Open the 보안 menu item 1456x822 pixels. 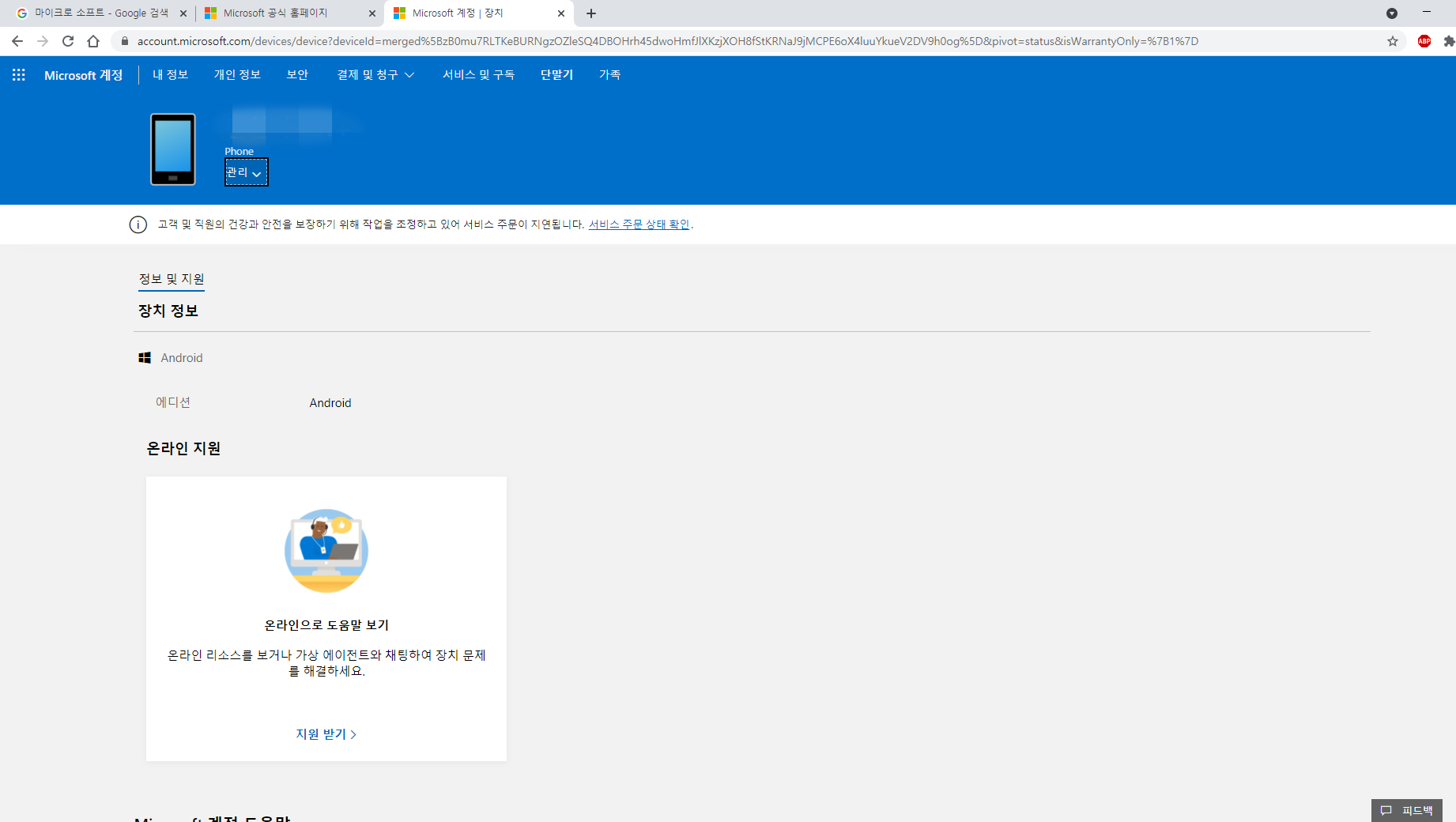pos(297,74)
